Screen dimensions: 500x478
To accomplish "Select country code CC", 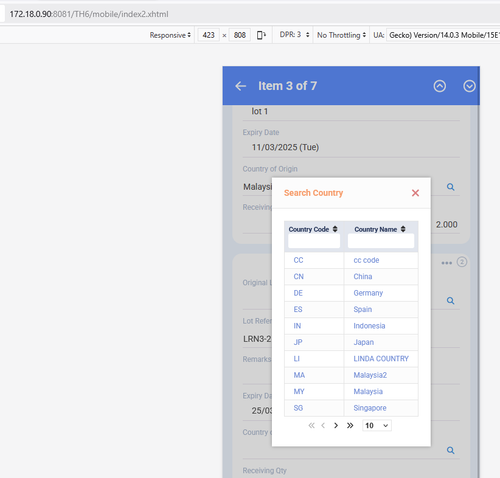I will coord(298,260).
